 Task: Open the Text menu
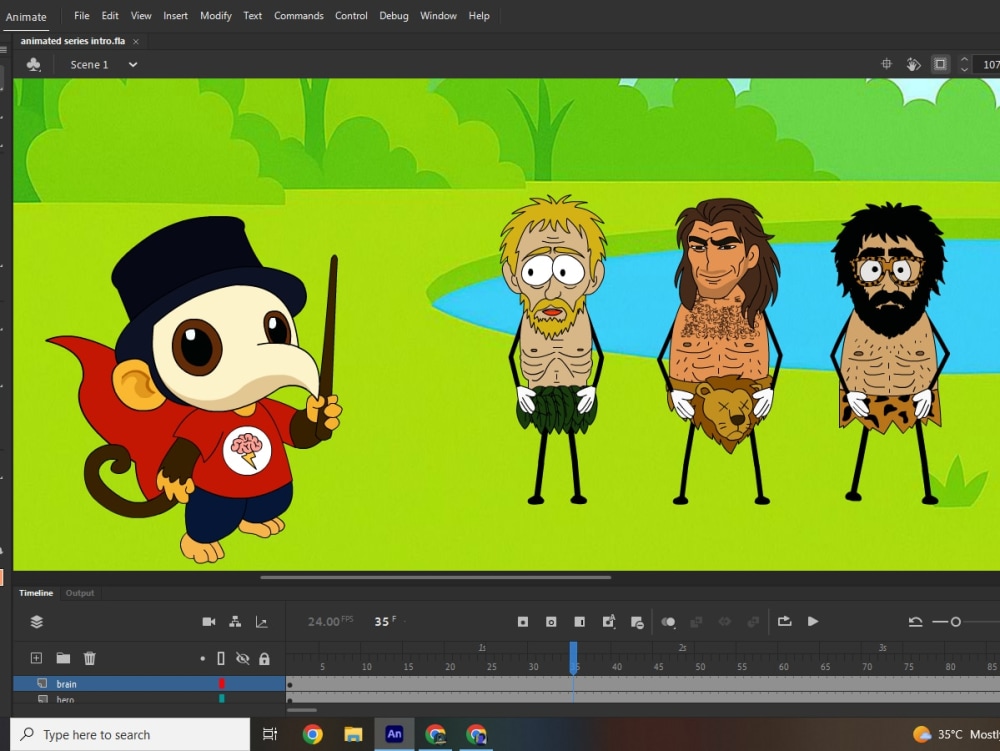click(x=253, y=15)
